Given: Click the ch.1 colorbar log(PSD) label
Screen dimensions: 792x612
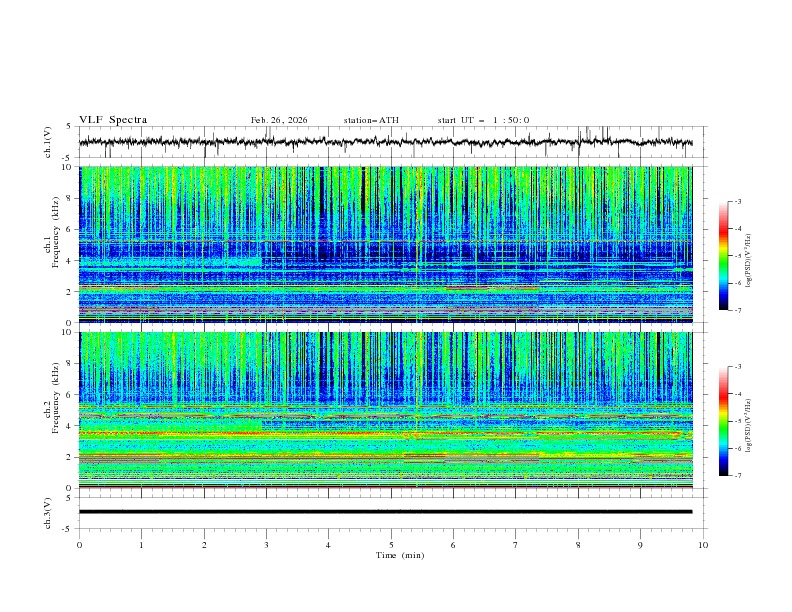Looking at the screenshot, I should pyautogui.click(x=748, y=260).
